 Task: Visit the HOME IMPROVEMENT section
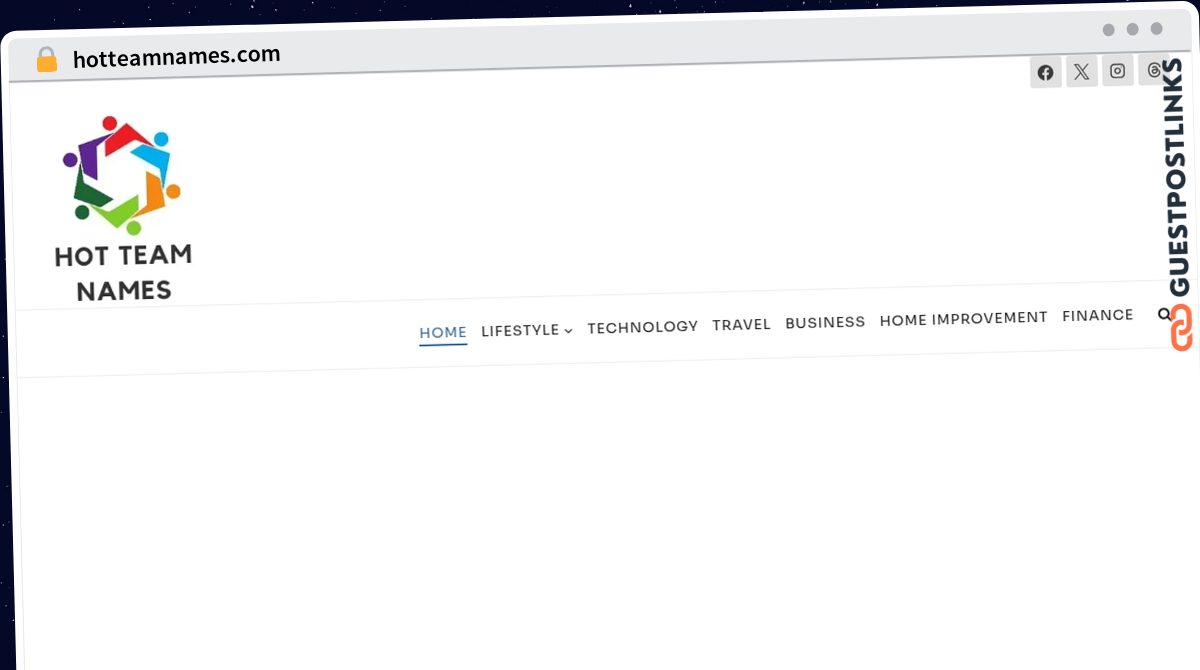pyautogui.click(x=963, y=318)
